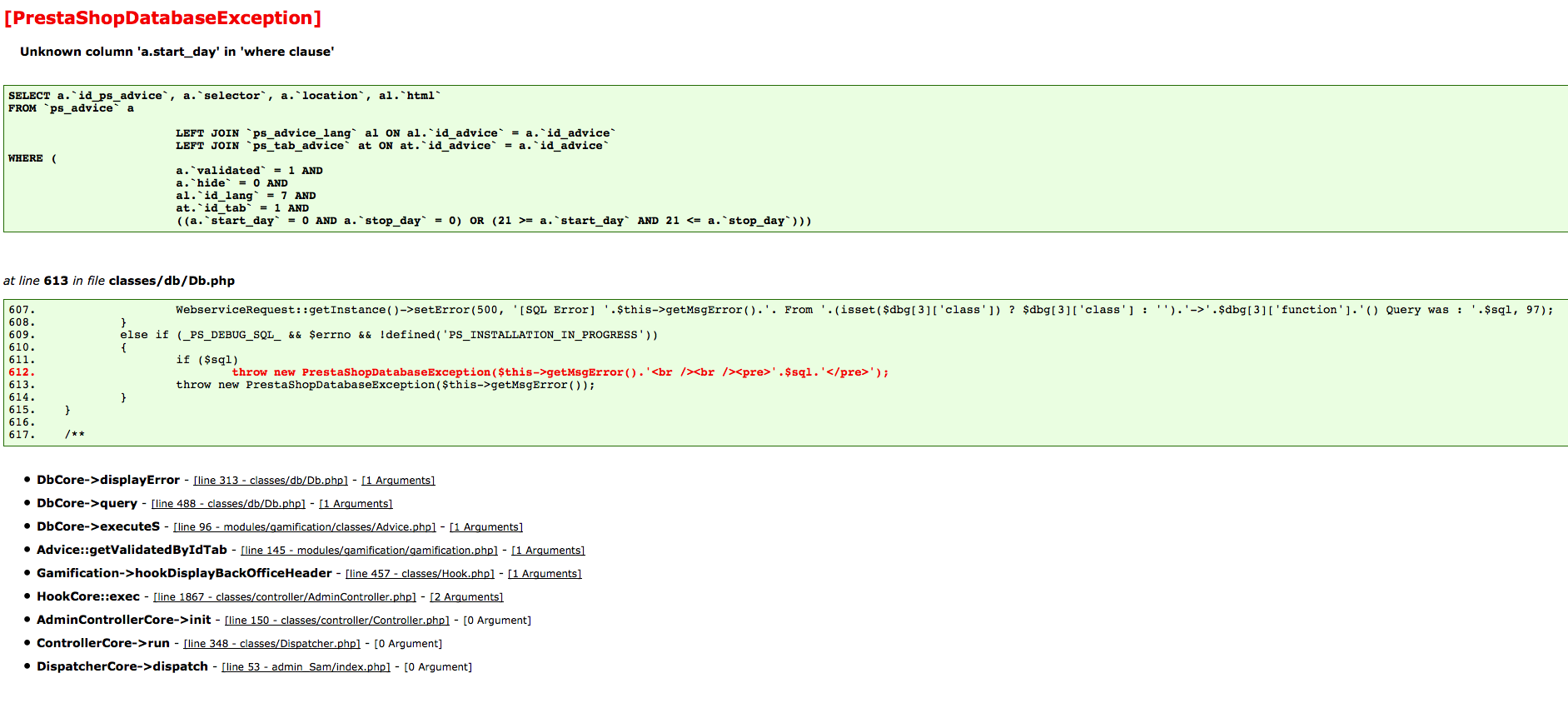Click the PrestaShopDatabaseException heading
1568x718 pixels.
pyautogui.click(x=162, y=18)
